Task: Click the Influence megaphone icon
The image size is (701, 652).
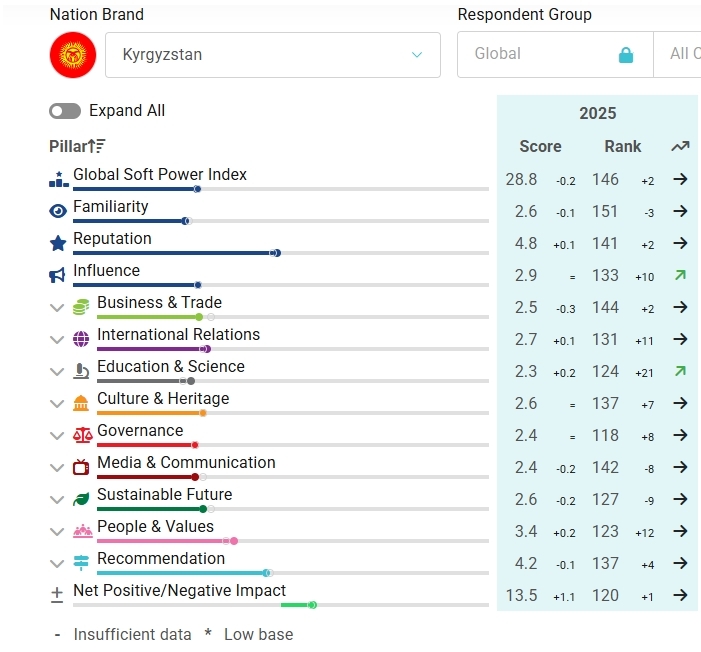Action: pyautogui.click(x=57, y=275)
